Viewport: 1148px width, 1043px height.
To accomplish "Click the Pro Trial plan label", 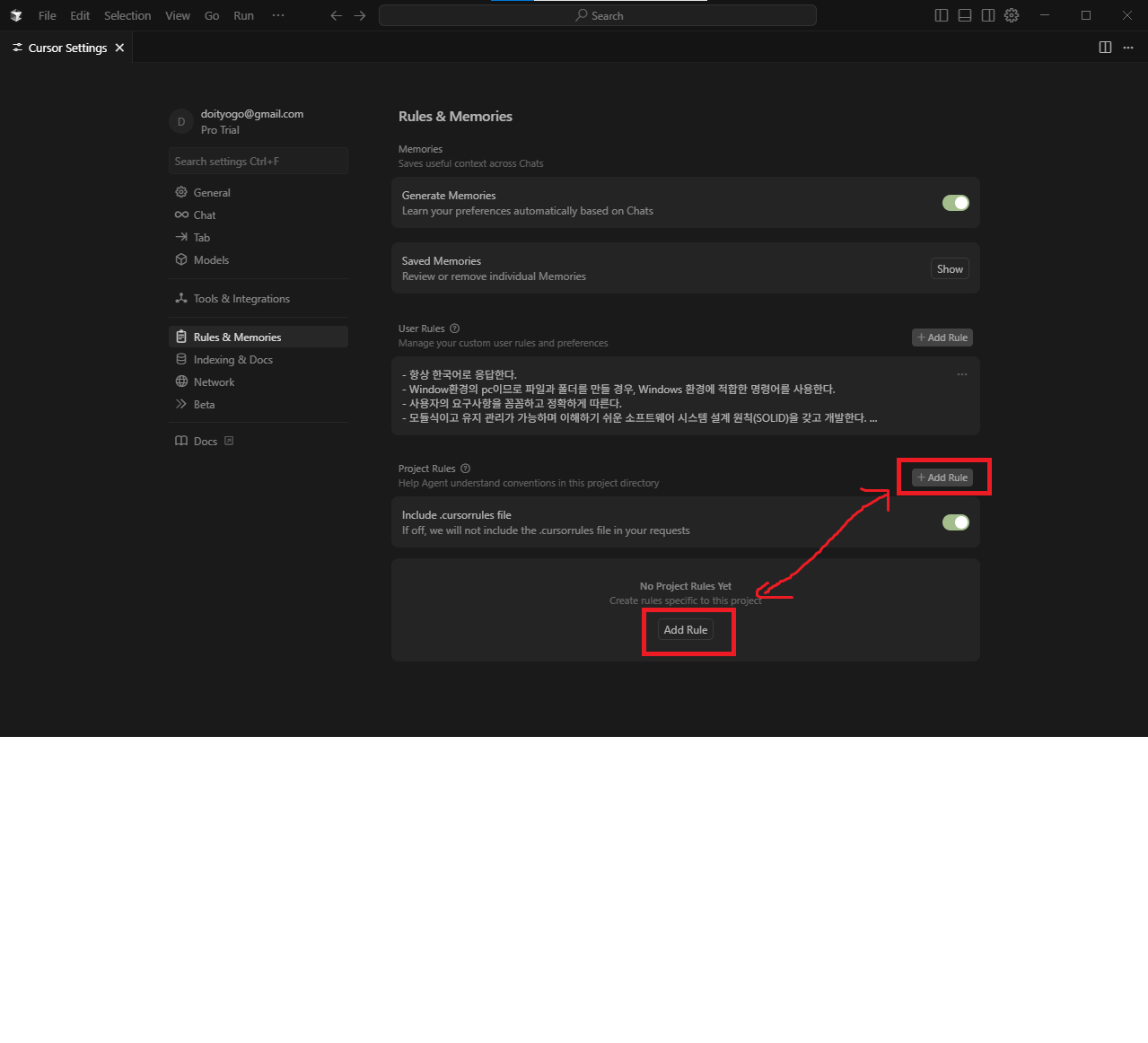I will pos(220,130).
